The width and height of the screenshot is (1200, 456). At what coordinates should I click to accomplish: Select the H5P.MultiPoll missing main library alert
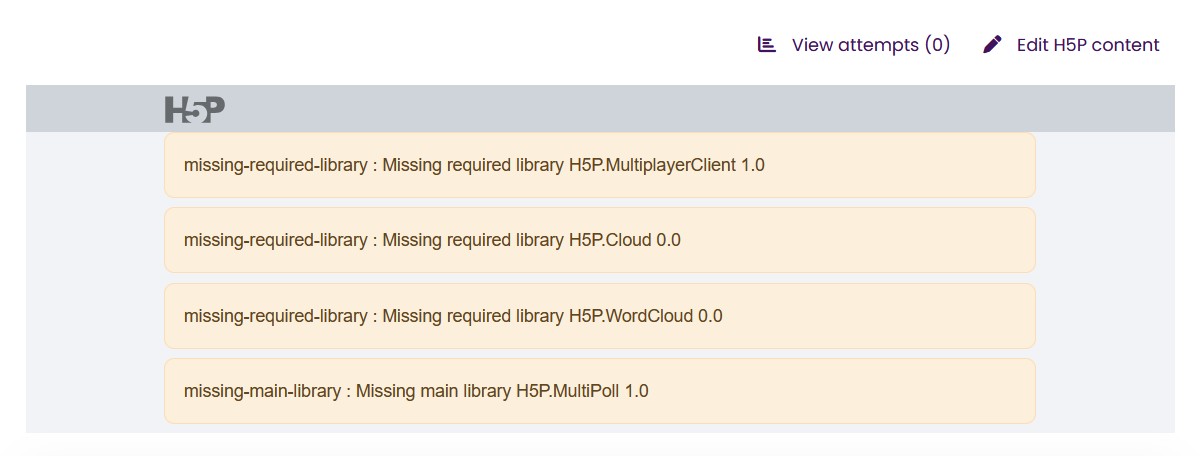pyautogui.click(x=599, y=391)
